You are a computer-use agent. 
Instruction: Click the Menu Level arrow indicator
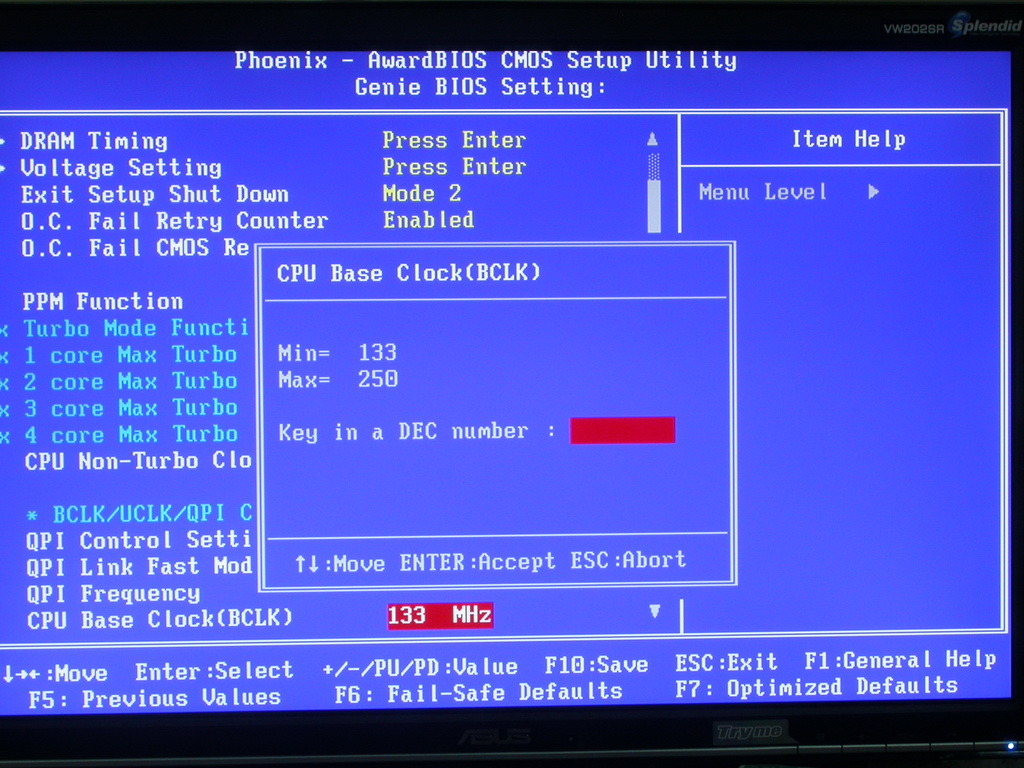coord(874,192)
